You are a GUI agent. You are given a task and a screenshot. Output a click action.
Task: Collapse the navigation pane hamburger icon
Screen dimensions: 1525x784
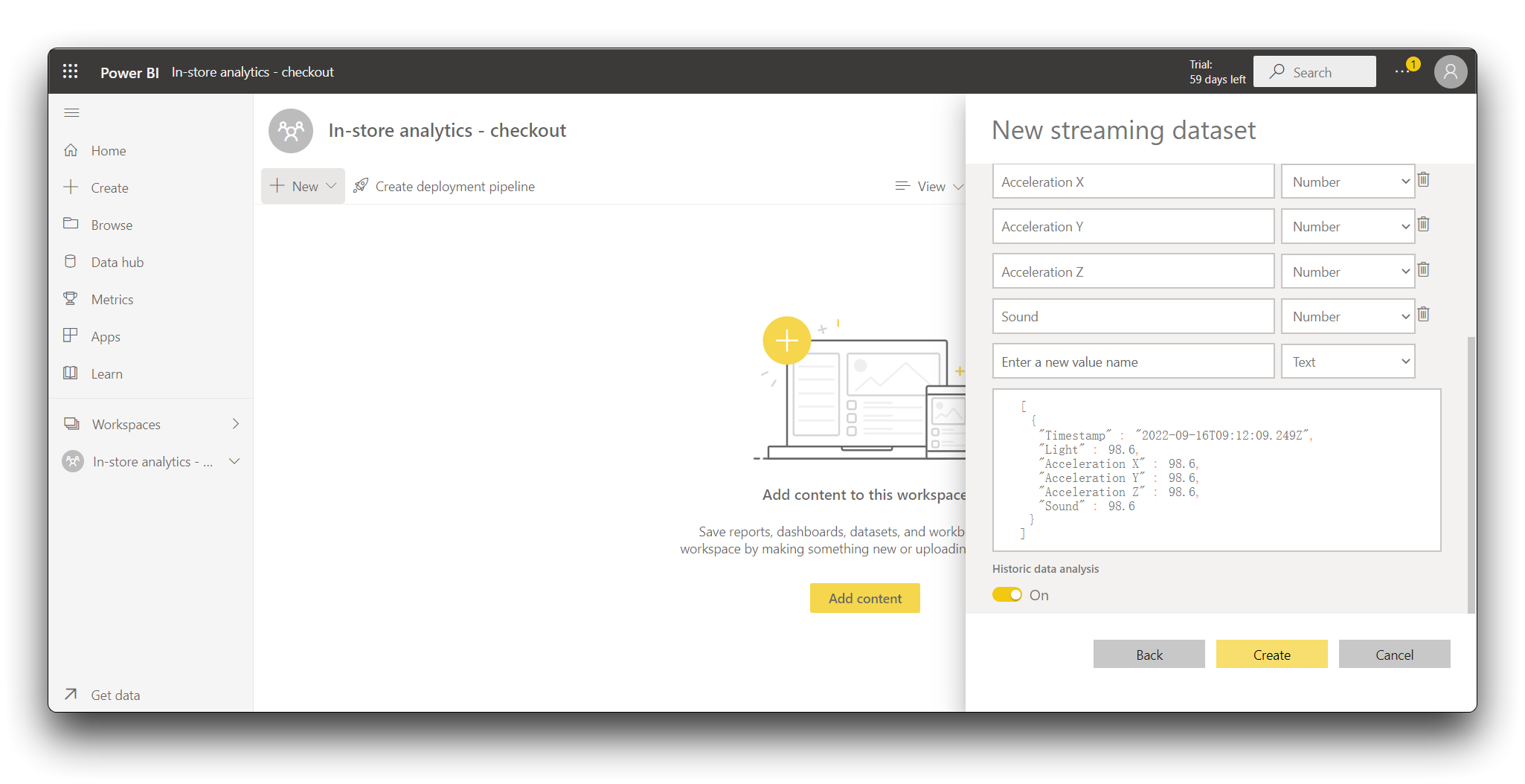pyautogui.click(x=71, y=112)
